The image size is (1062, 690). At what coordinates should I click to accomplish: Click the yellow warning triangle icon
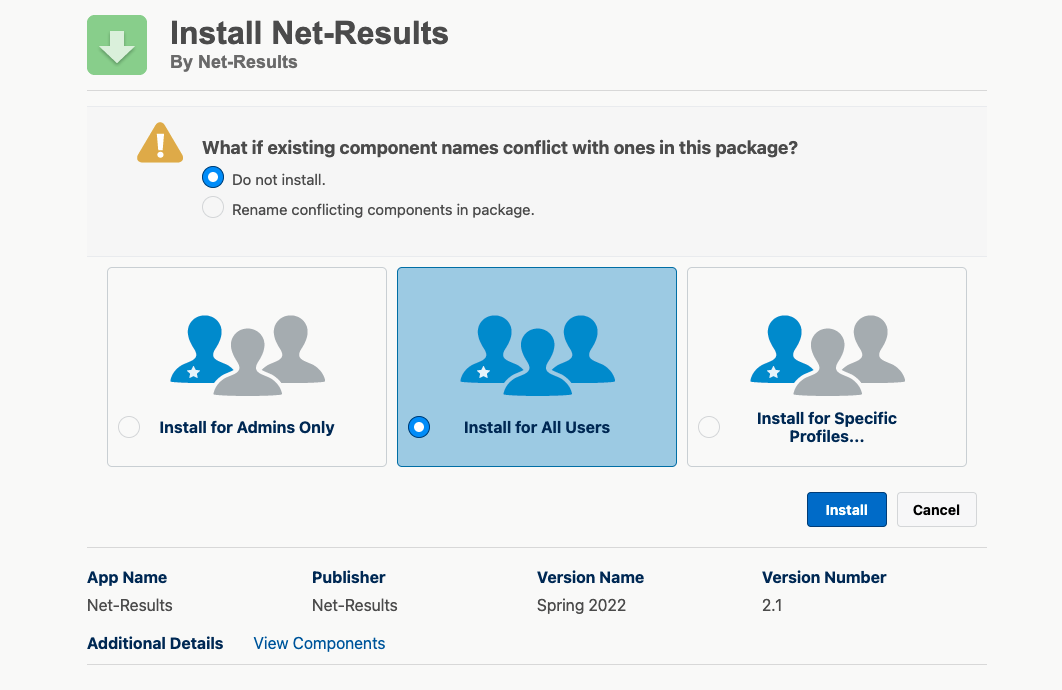160,143
